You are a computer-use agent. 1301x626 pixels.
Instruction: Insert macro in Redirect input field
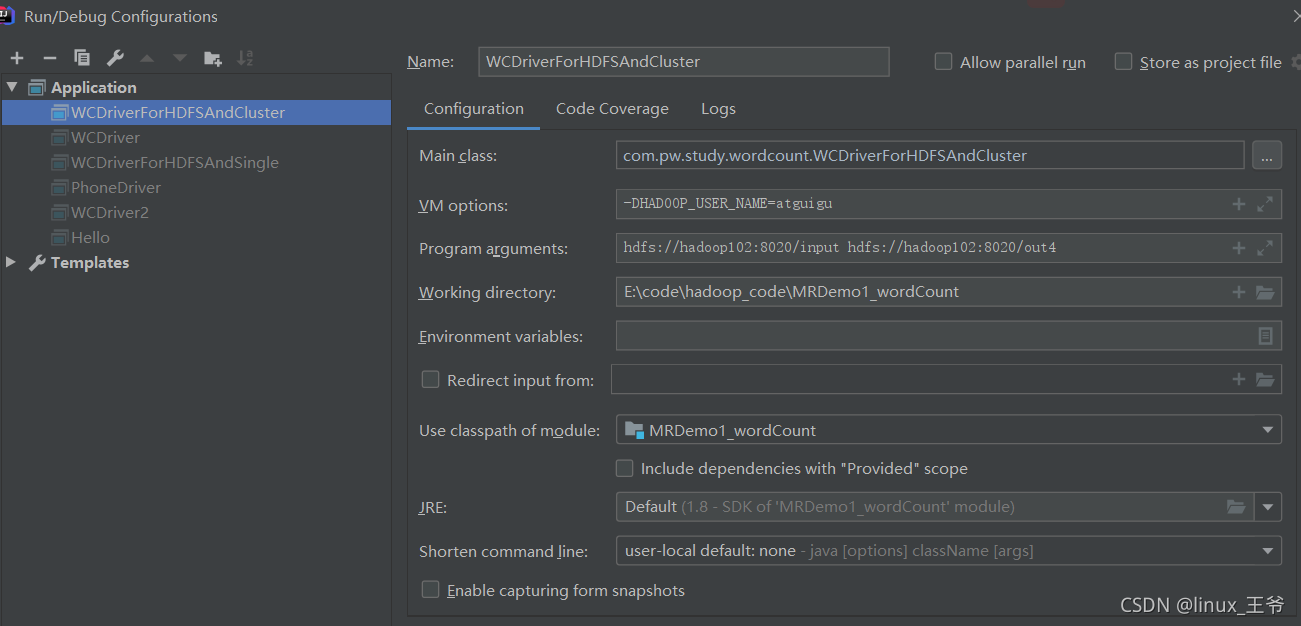point(1239,379)
